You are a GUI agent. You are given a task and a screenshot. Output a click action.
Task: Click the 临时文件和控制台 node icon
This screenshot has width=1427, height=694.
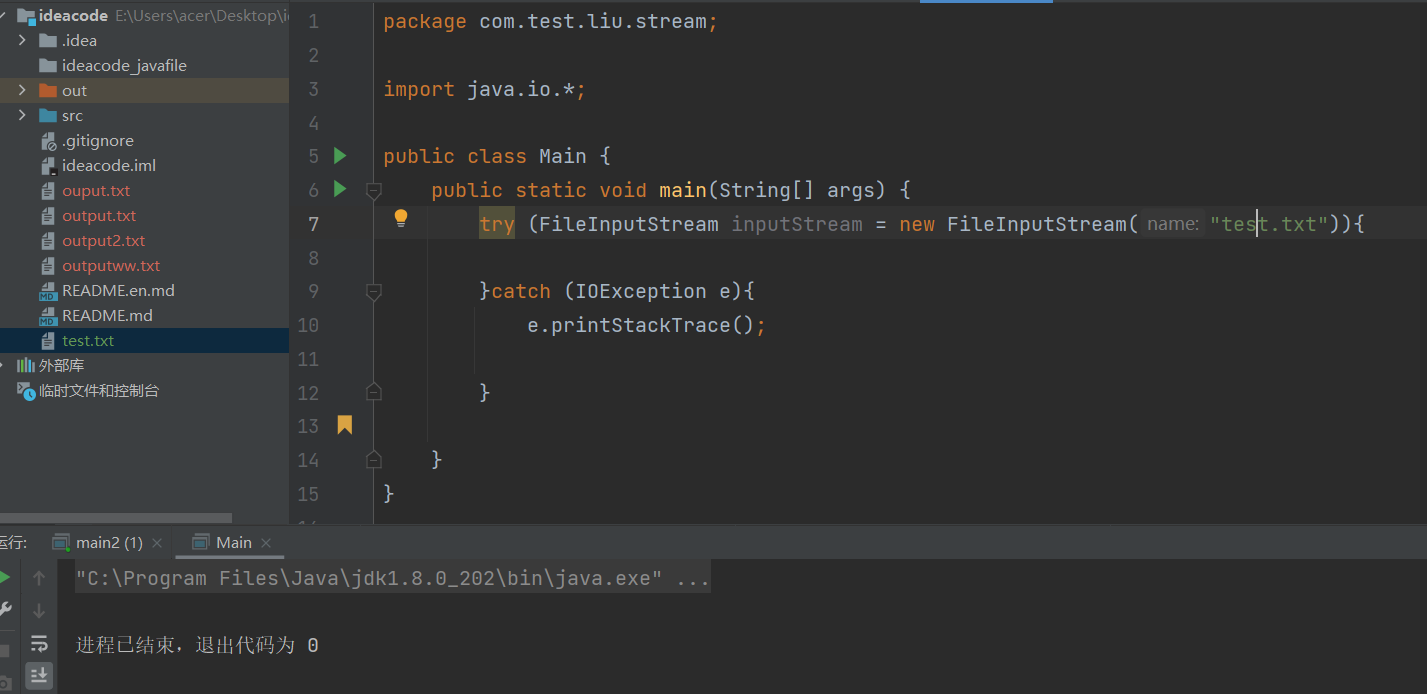pos(26,390)
